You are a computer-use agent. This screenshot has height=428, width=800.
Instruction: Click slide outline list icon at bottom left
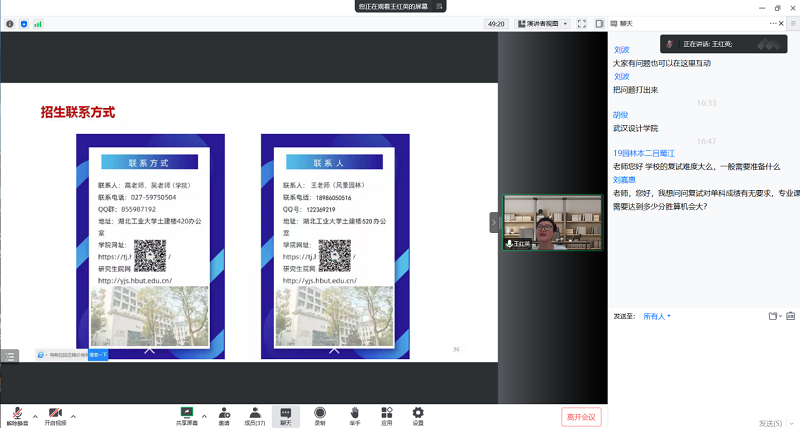(x=10, y=357)
